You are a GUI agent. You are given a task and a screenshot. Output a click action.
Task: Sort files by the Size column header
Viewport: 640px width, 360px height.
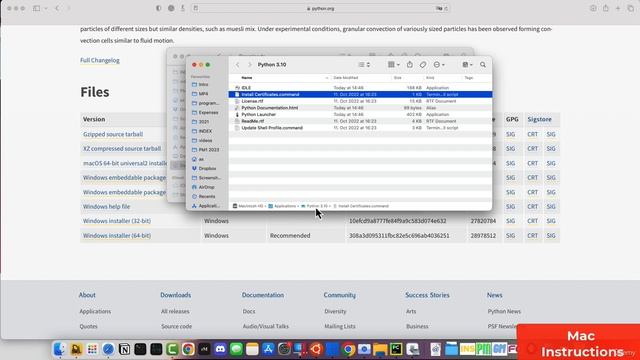[x=398, y=78]
